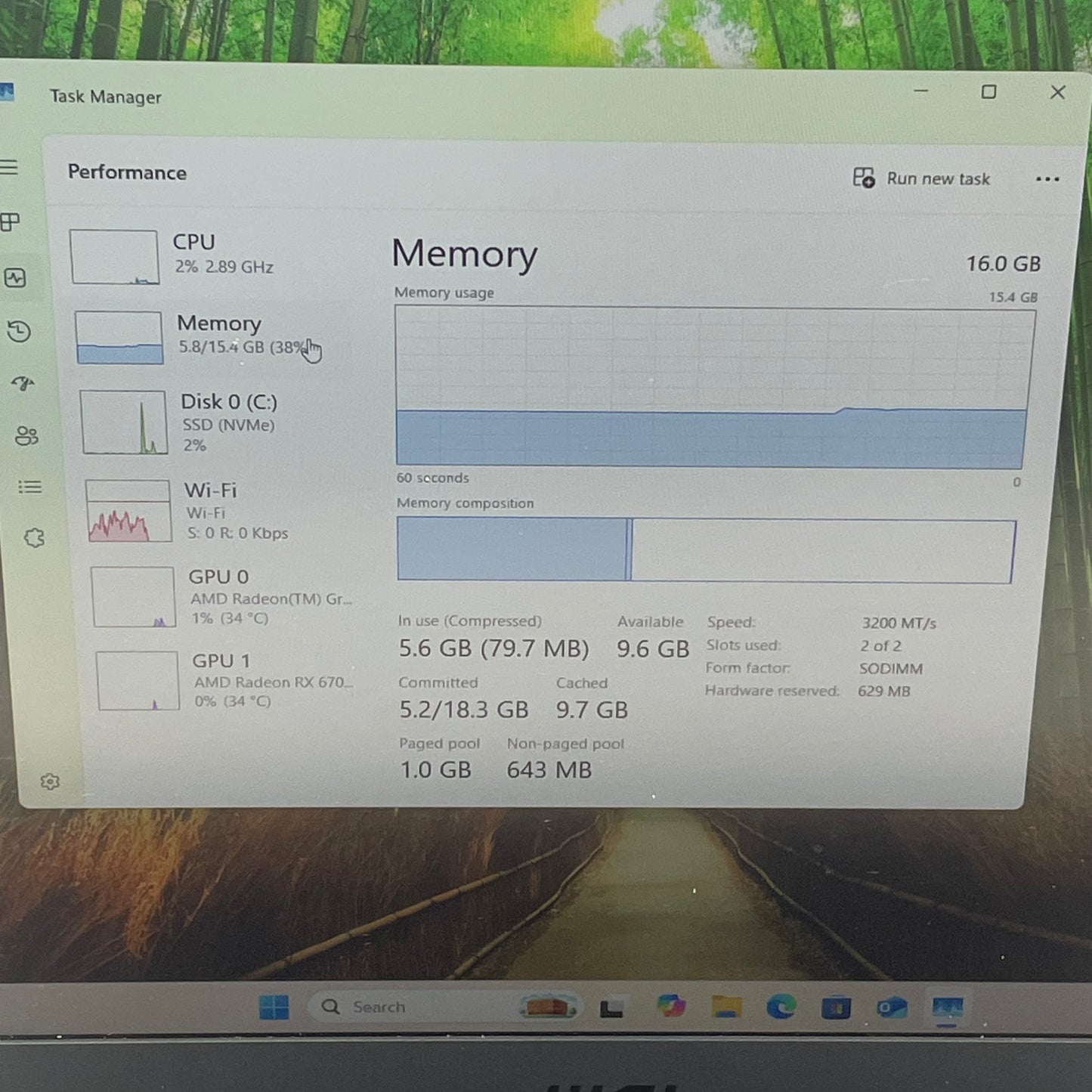Click the Committed 5.2/18.3 GB value

tap(463, 710)
